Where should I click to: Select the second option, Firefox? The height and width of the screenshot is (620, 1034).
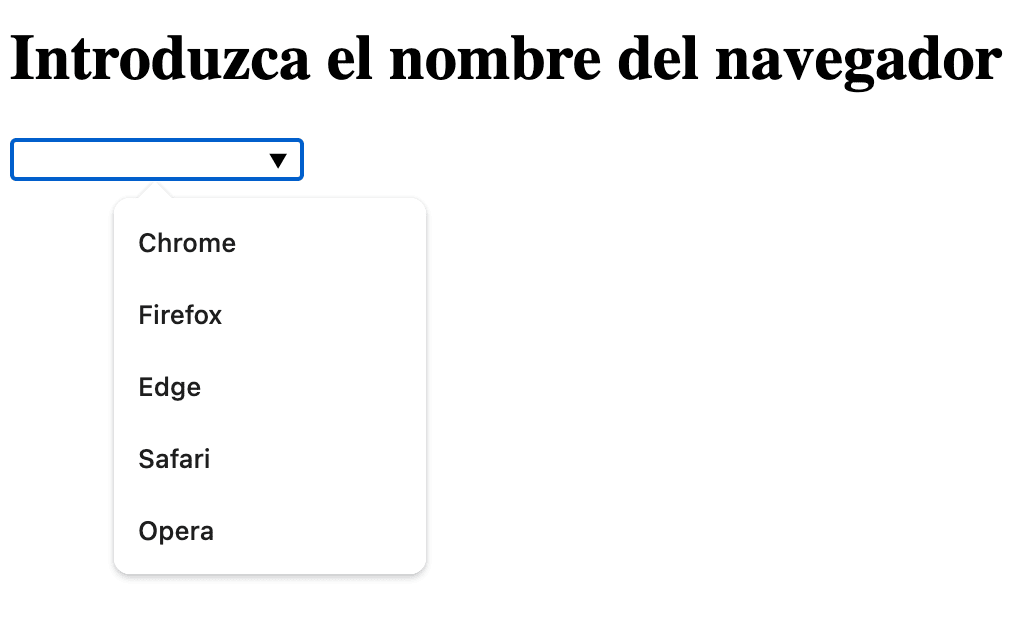click(x=180, y=316)
